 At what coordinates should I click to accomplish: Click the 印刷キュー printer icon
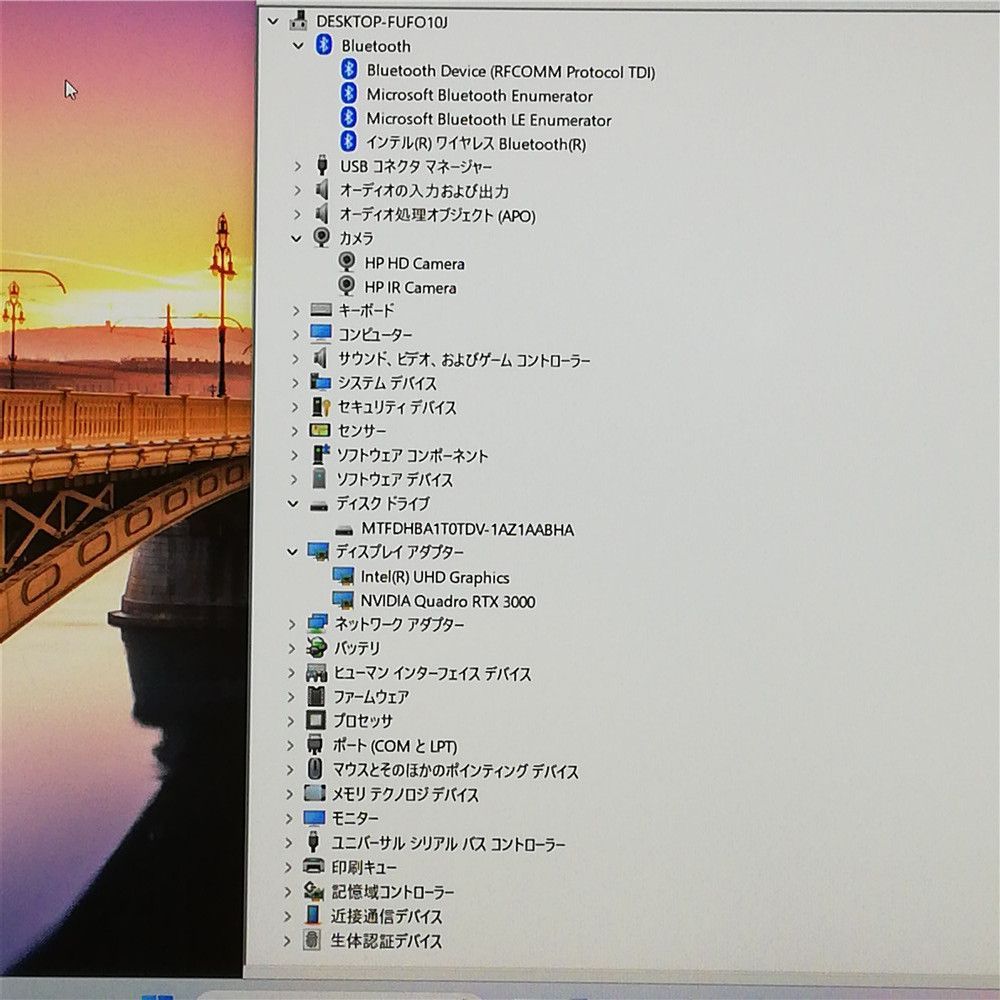[x=314, y=867]
